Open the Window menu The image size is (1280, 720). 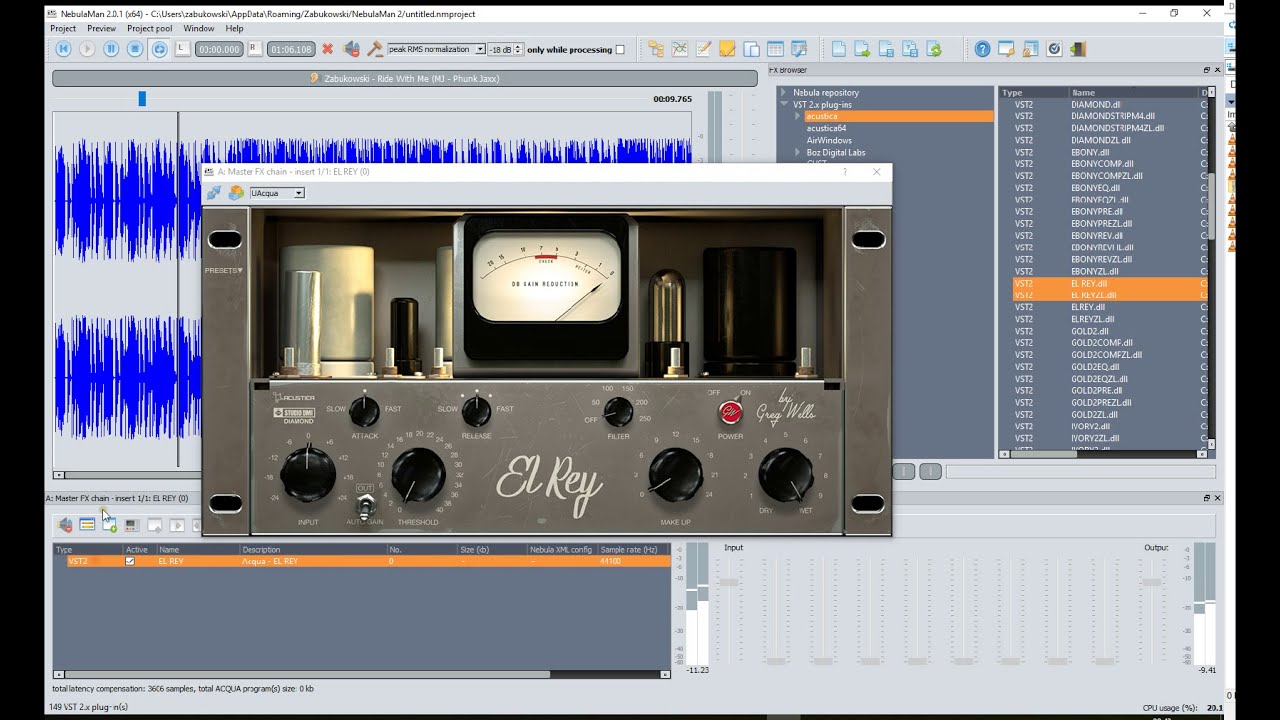click(x=198, y=29)
